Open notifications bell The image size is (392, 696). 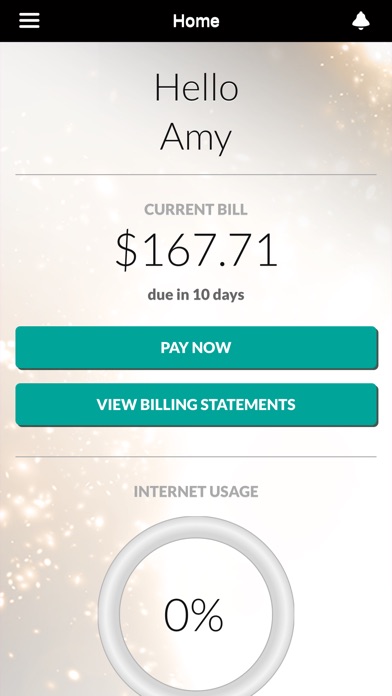click(360, 20)
